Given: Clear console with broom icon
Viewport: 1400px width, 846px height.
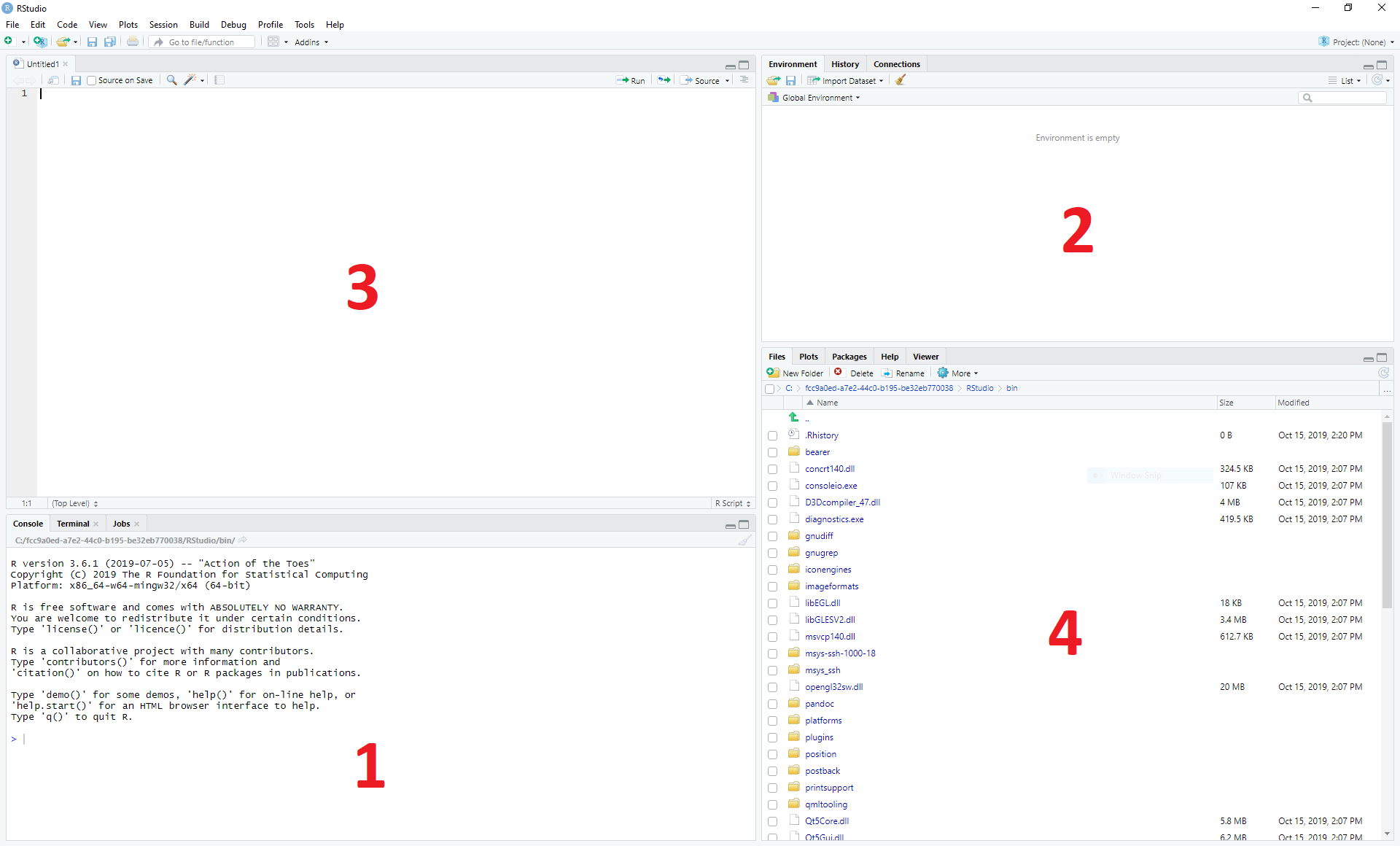Looking at the screenshot, I should pyautogui.click(x=744, y=540).
